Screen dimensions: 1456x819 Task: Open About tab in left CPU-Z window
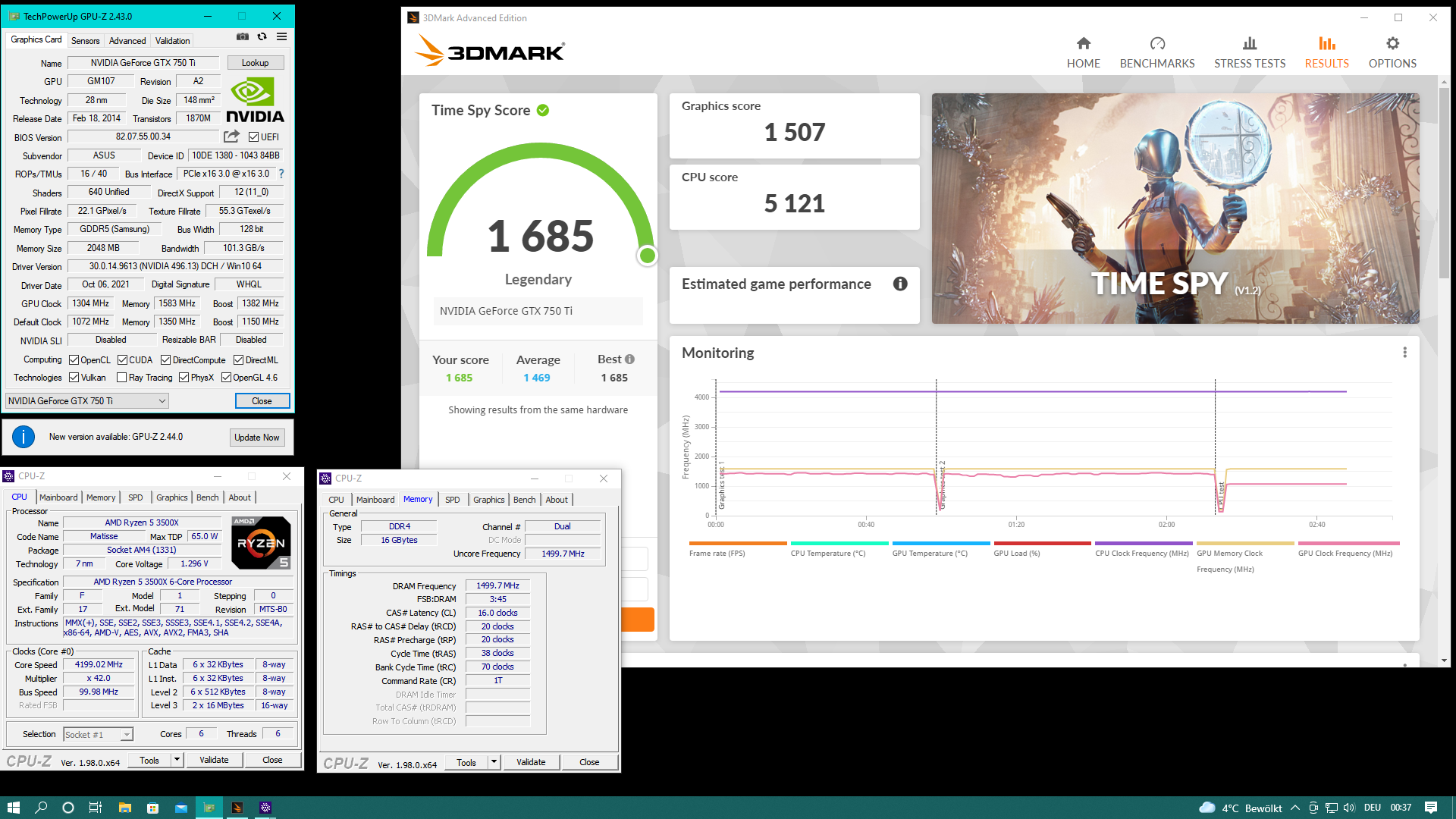pyautogui.click(x=240, y=497)
